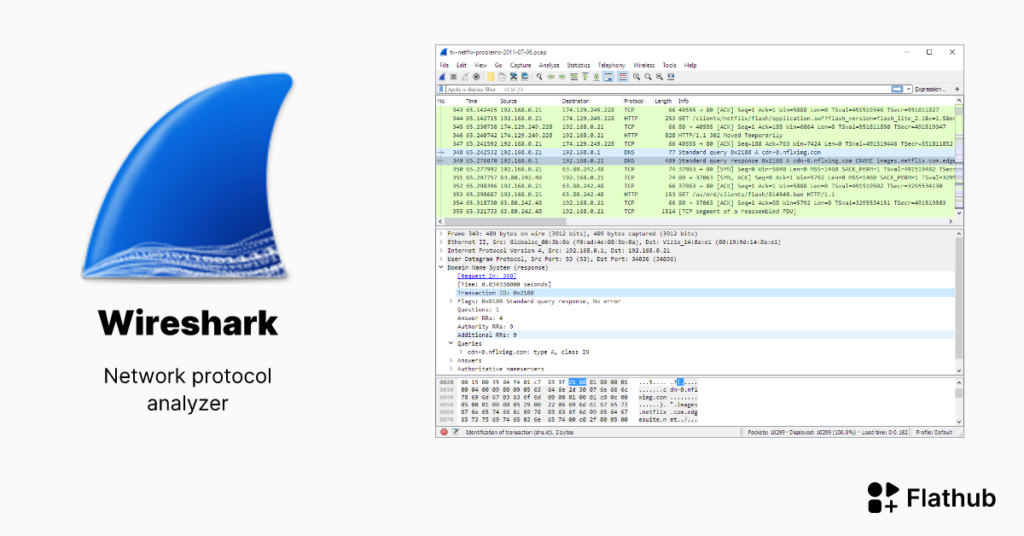The image size is (1024, 536).
Task: Open capture options gear icon
Action: click(476, 77)
